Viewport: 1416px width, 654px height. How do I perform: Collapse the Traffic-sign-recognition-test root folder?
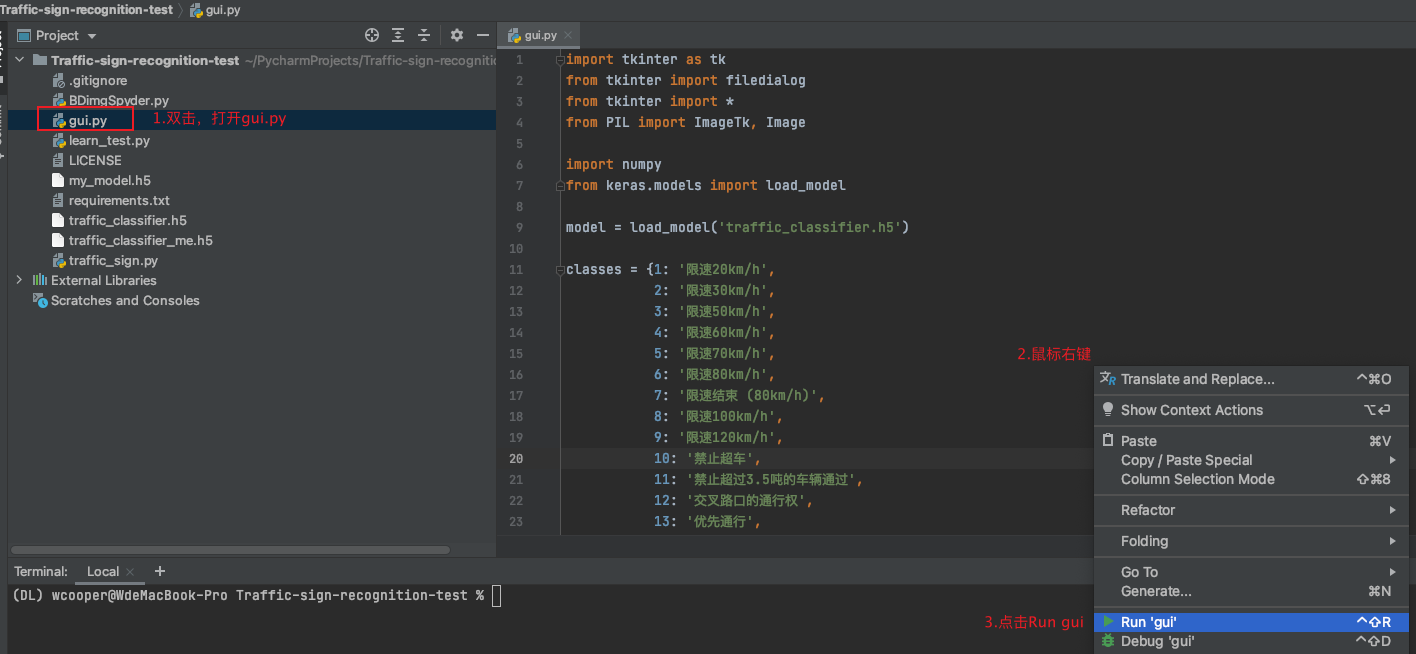[x=19, y=60]
